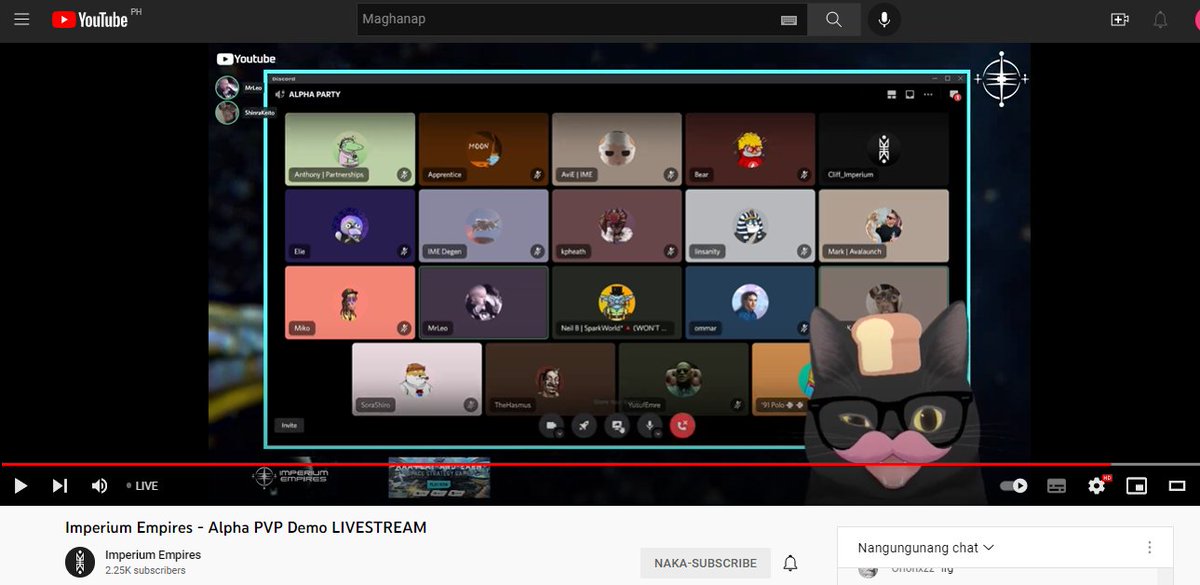Click ShinraKeito overlay avatar in stream
1200x585 pixels.
[x=227, y=112]
